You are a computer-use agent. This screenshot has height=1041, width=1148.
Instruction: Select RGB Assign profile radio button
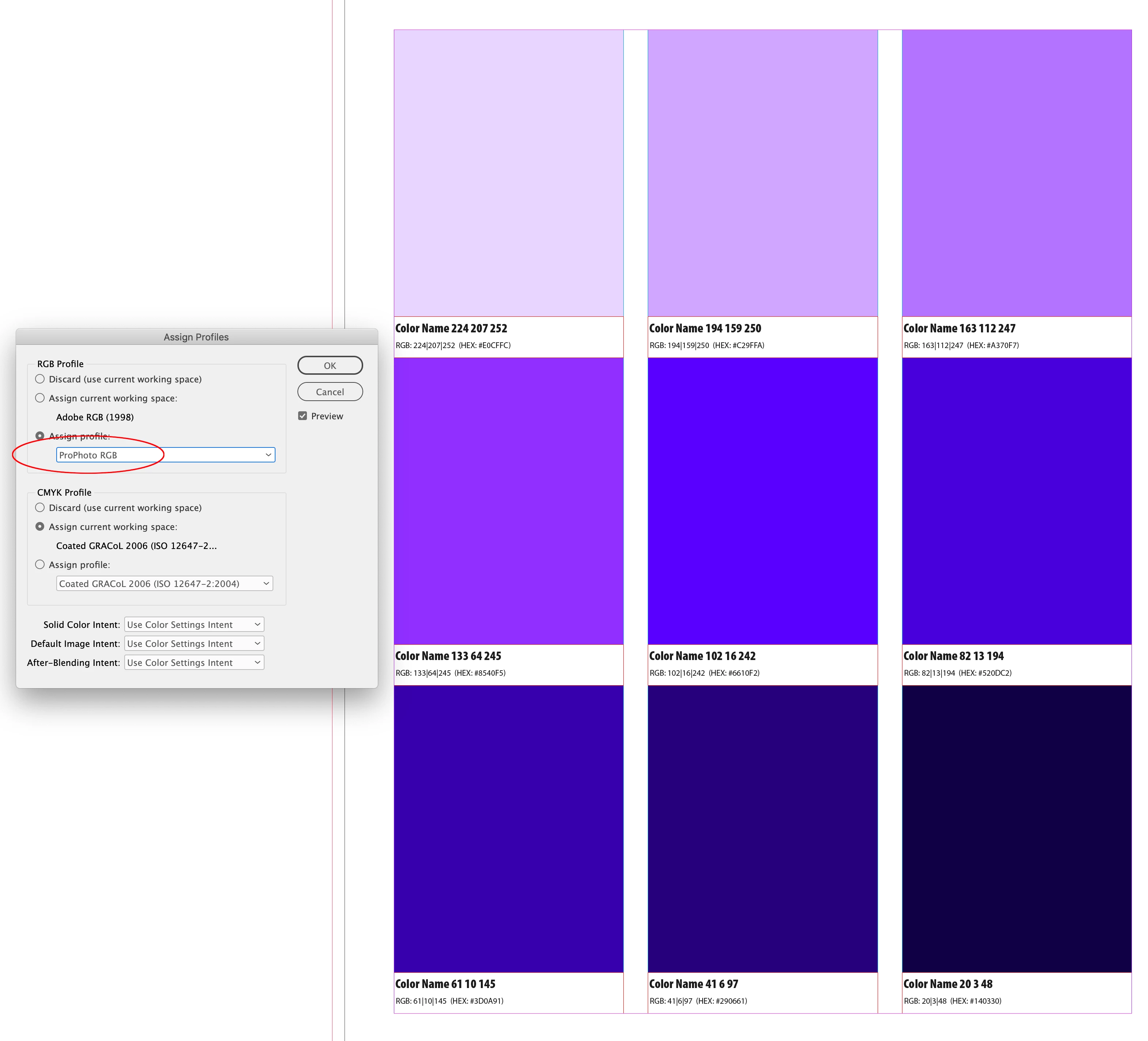[x=40, y=436]
